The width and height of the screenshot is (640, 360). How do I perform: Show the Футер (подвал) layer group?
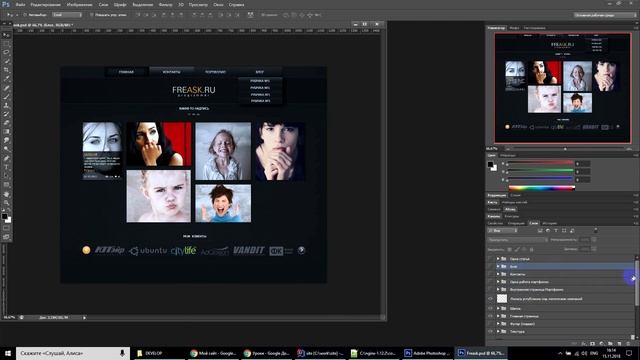490,324
